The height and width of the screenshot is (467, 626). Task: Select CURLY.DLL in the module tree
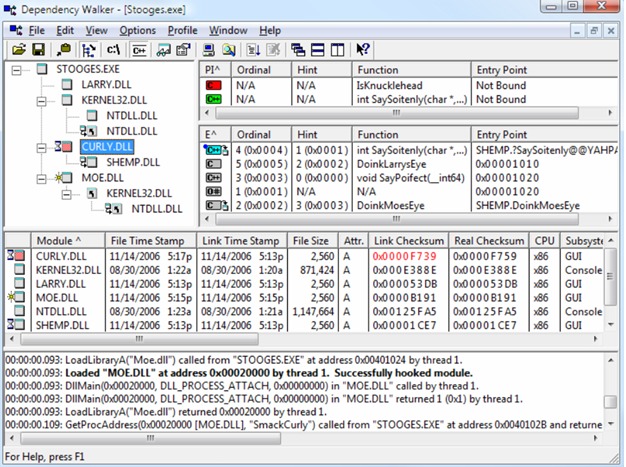[x=107, y=147]
